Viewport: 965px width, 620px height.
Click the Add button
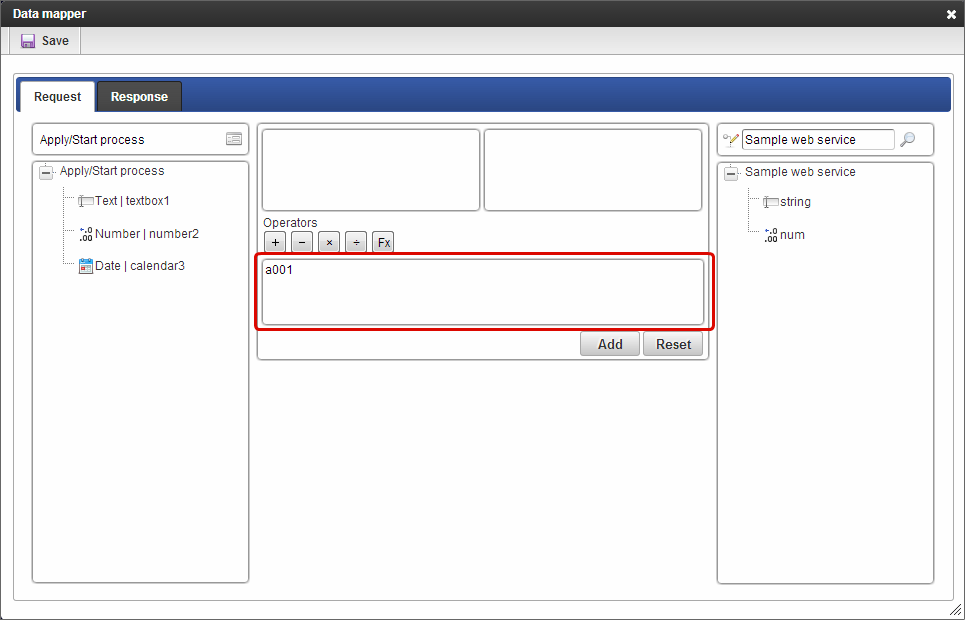[610, 344]
